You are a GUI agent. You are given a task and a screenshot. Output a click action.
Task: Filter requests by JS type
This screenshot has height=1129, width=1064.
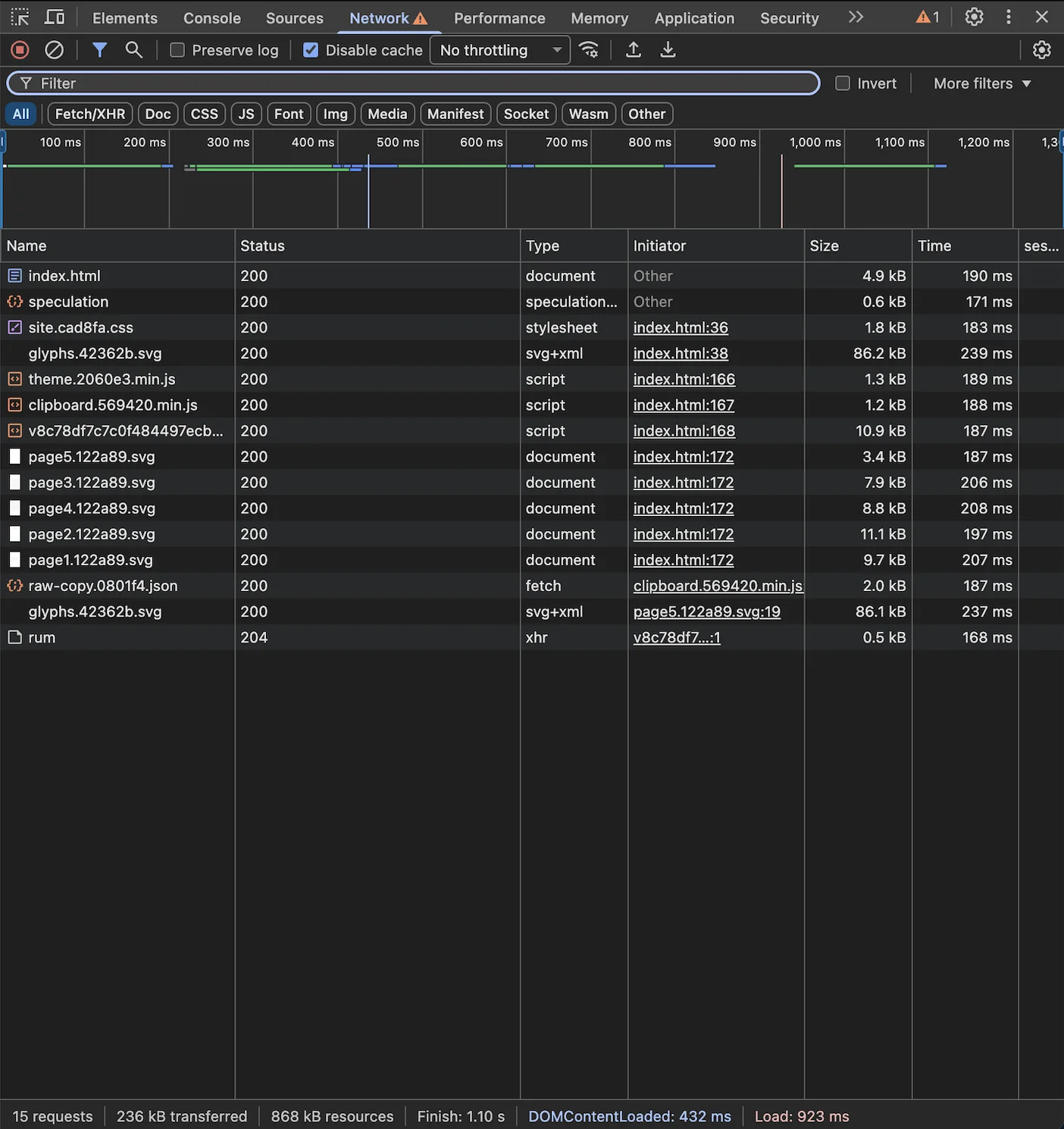(246, 114)
